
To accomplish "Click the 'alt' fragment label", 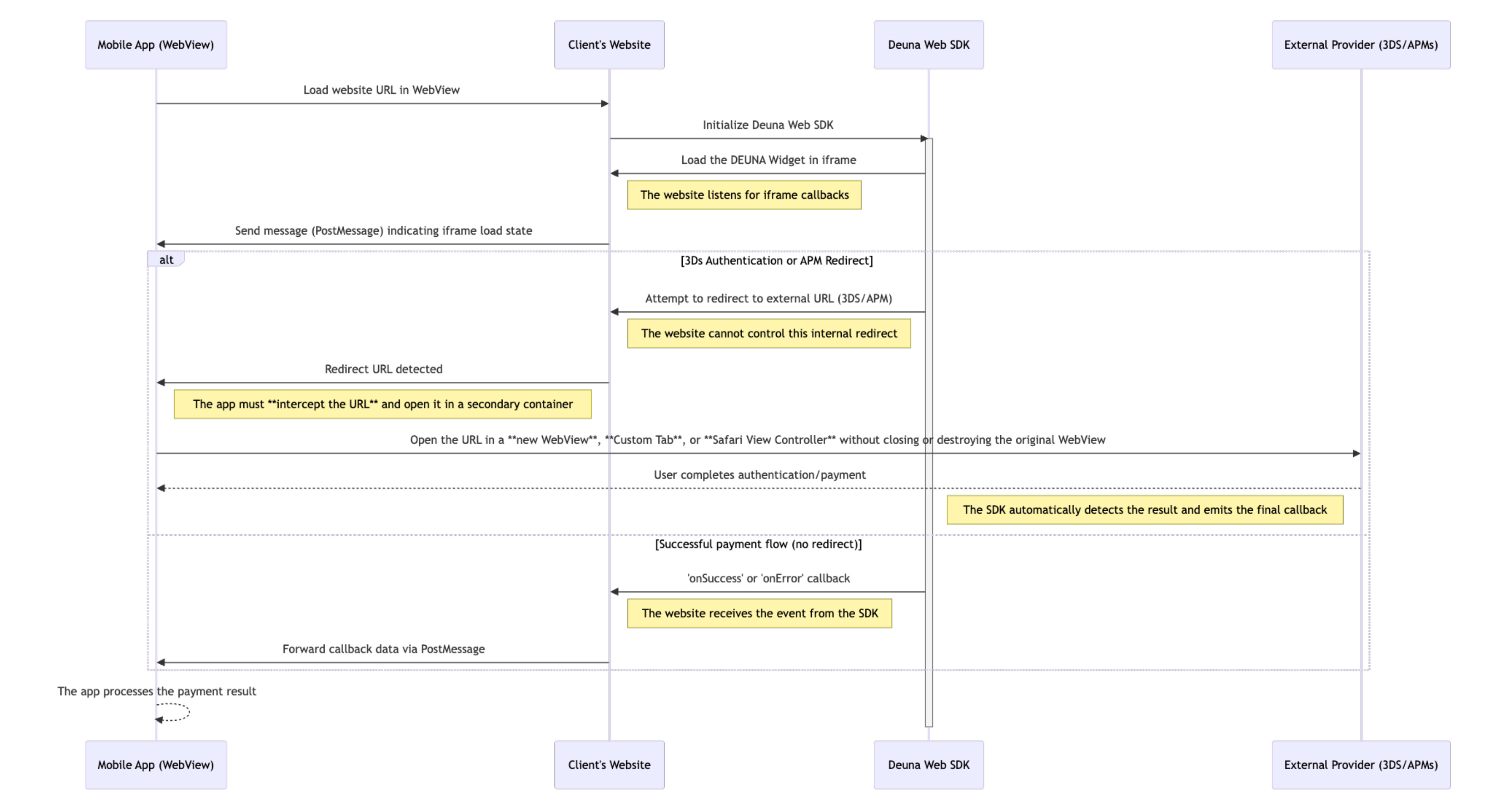I will click(x=166, y=260).
